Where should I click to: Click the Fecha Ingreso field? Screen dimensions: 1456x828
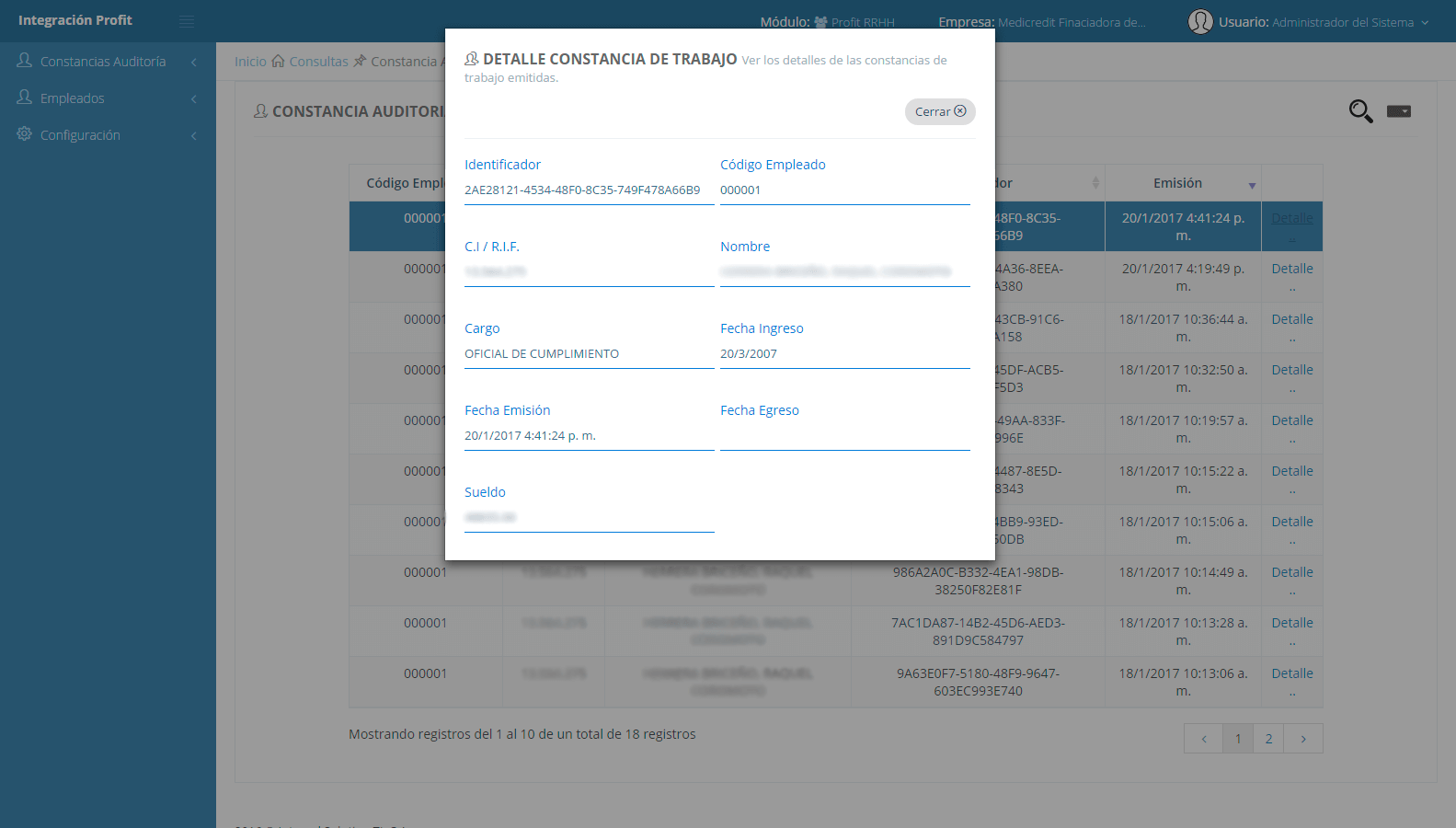[x=844, y=354]
